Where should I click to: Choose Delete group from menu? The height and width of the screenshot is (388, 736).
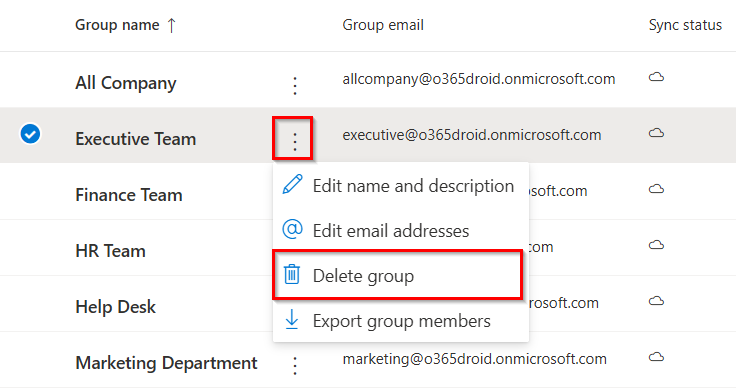400,275
